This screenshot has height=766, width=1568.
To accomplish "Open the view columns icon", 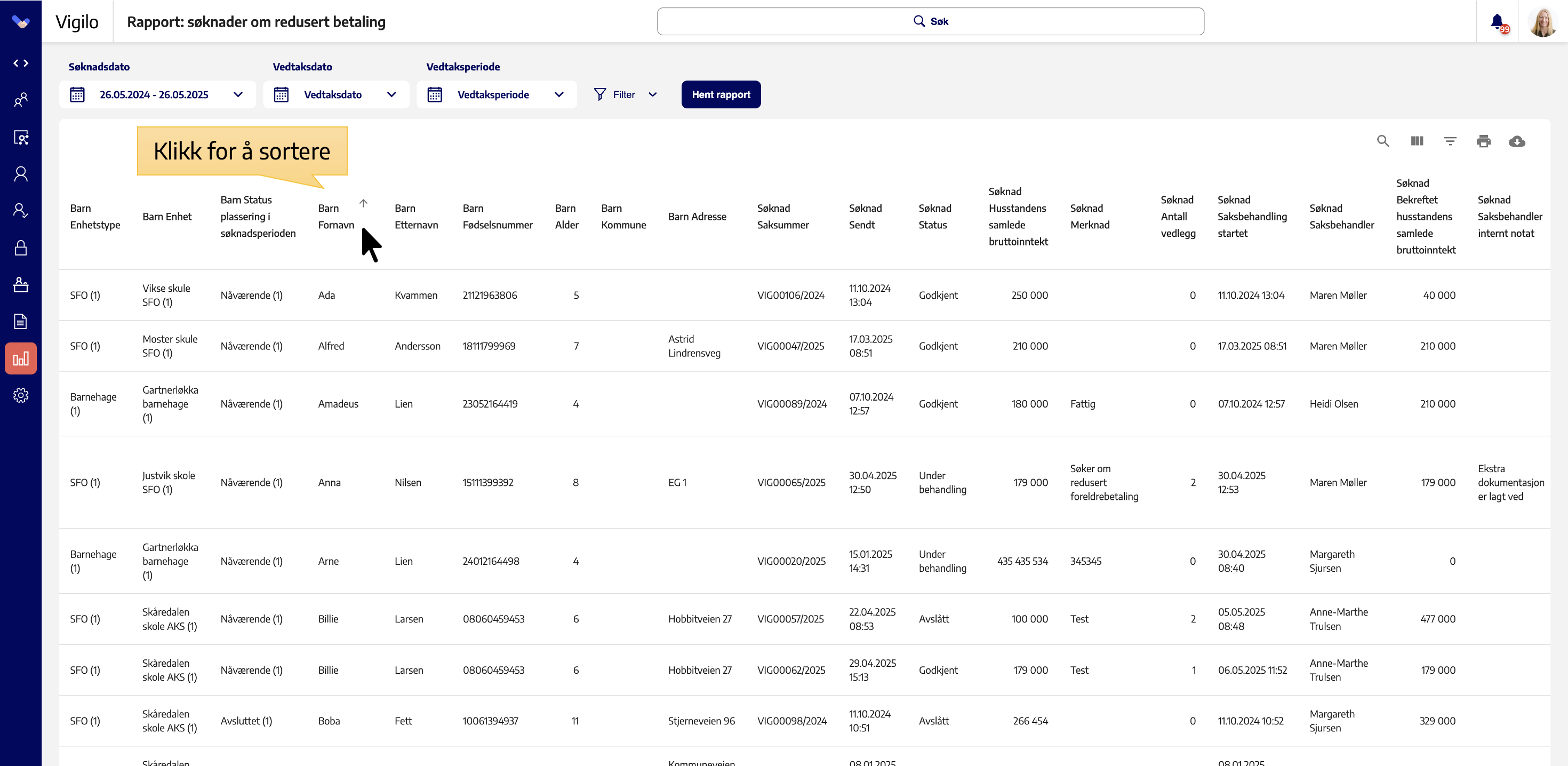I will pyautogui.click(x=1417, y=141).
